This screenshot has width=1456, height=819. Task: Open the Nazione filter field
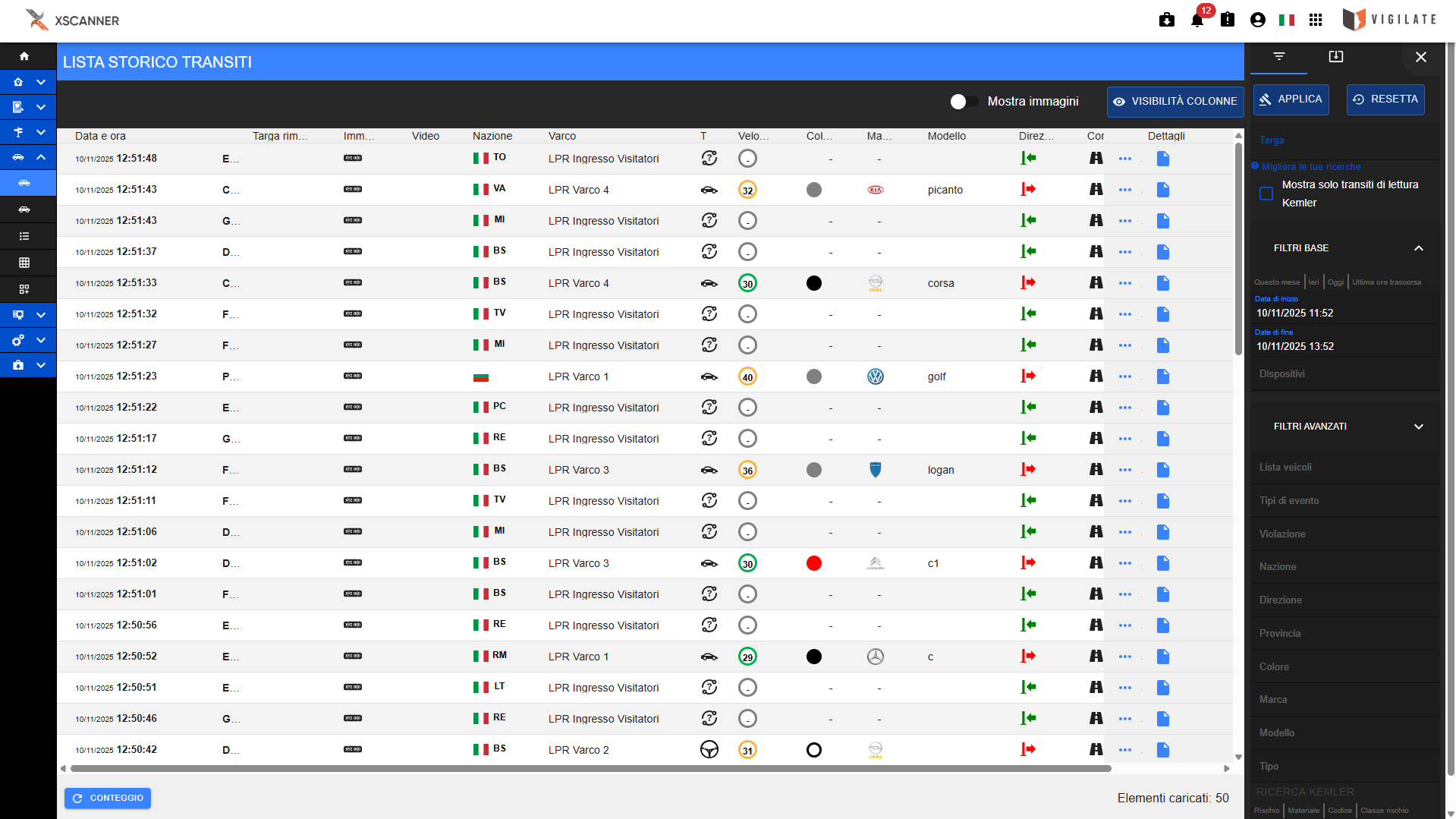(x=1344, y=567)
